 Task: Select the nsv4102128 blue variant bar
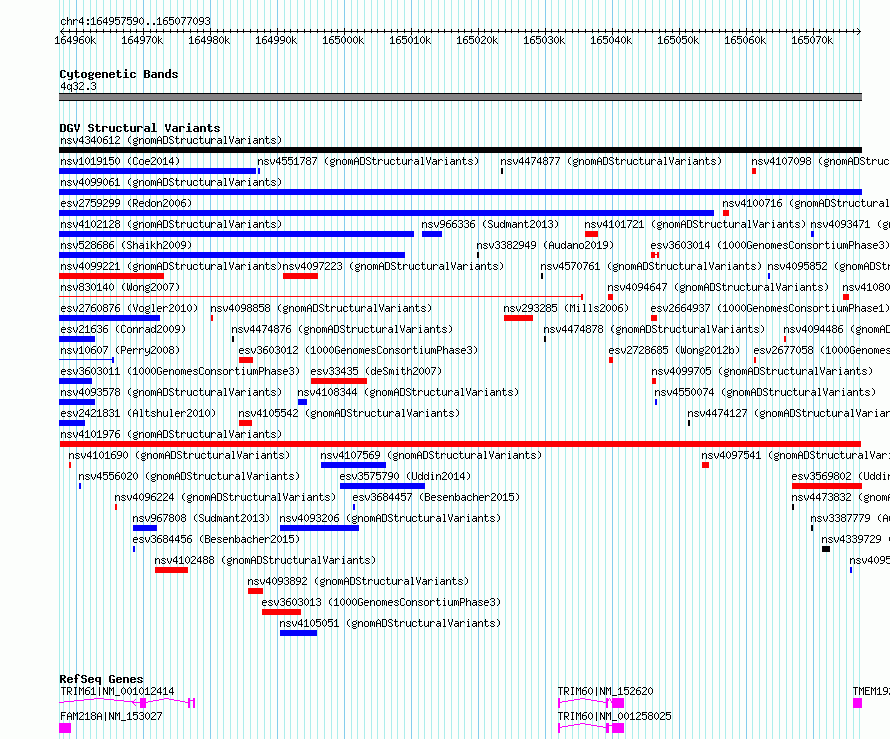click(x=237, y=234)
